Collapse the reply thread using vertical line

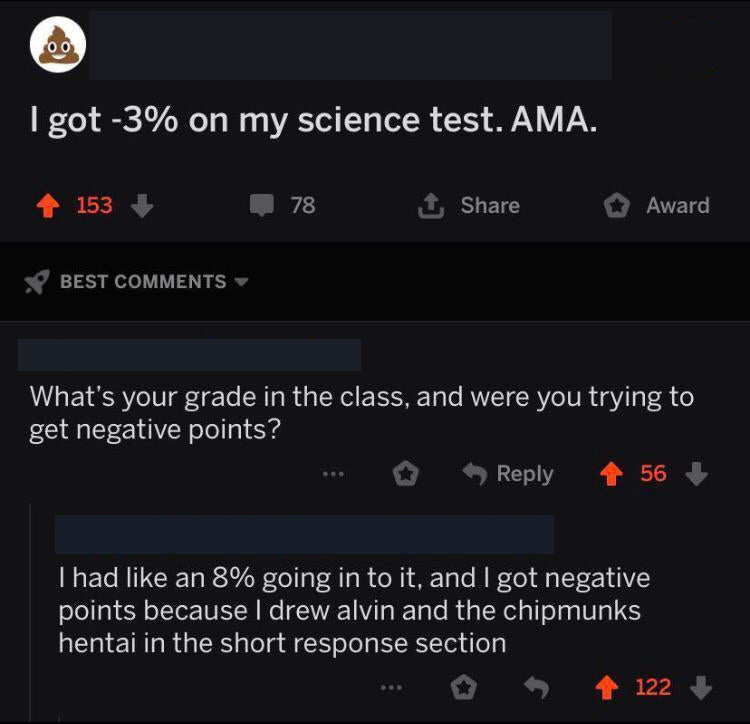31,612
